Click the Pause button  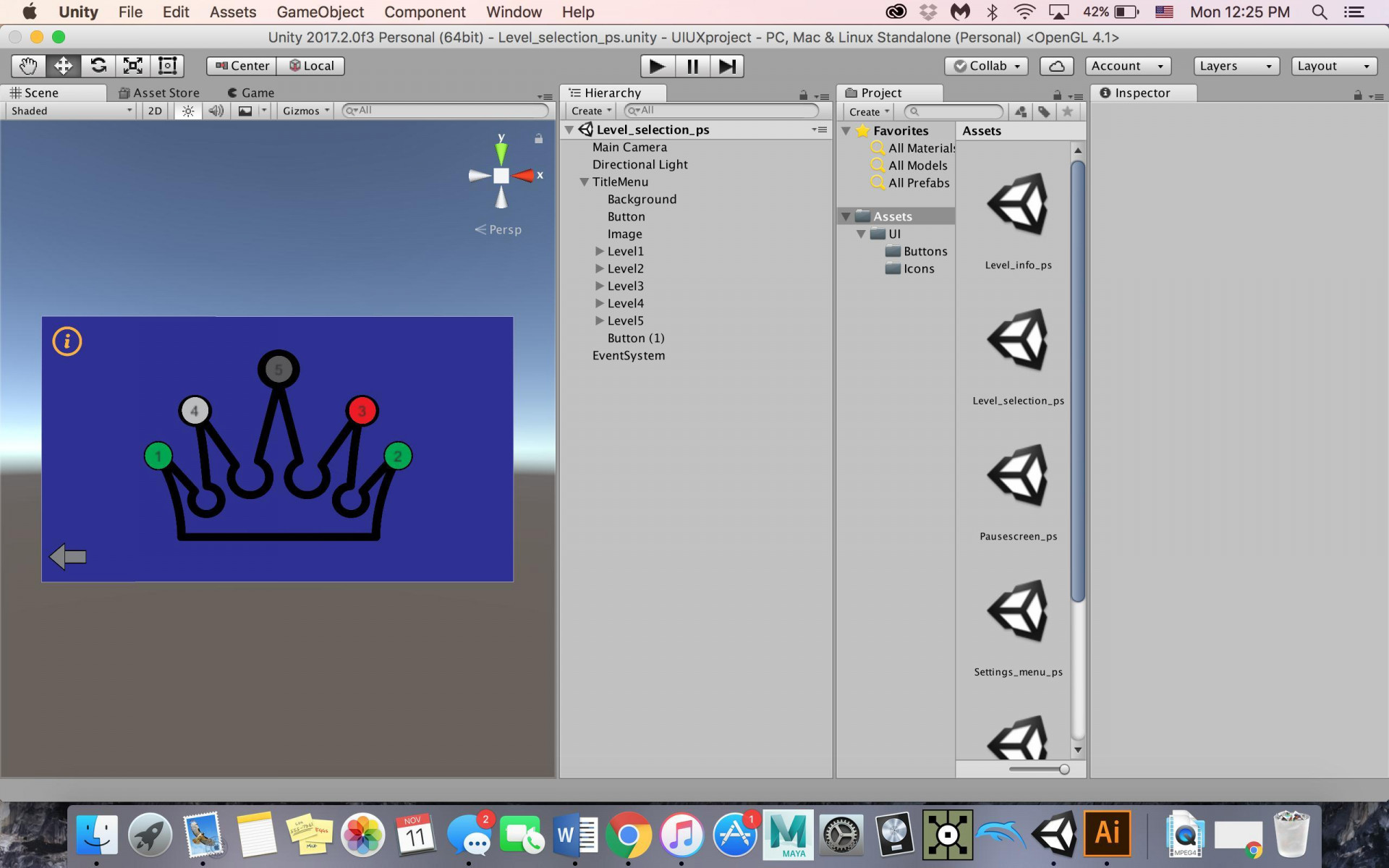[x=692, y=67]
